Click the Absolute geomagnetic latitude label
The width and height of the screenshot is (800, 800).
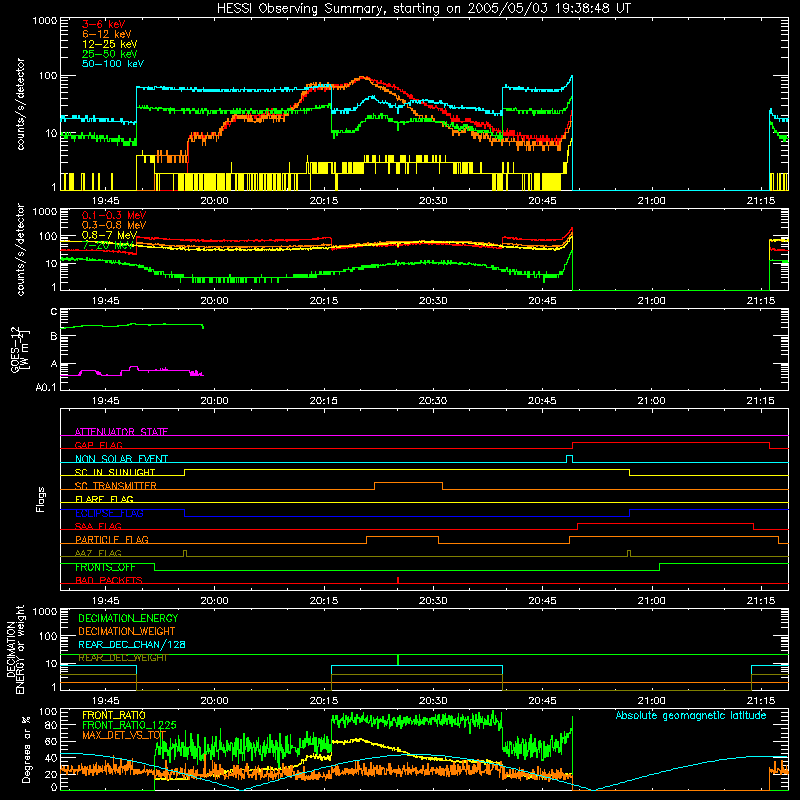click(x=691, y=716)
